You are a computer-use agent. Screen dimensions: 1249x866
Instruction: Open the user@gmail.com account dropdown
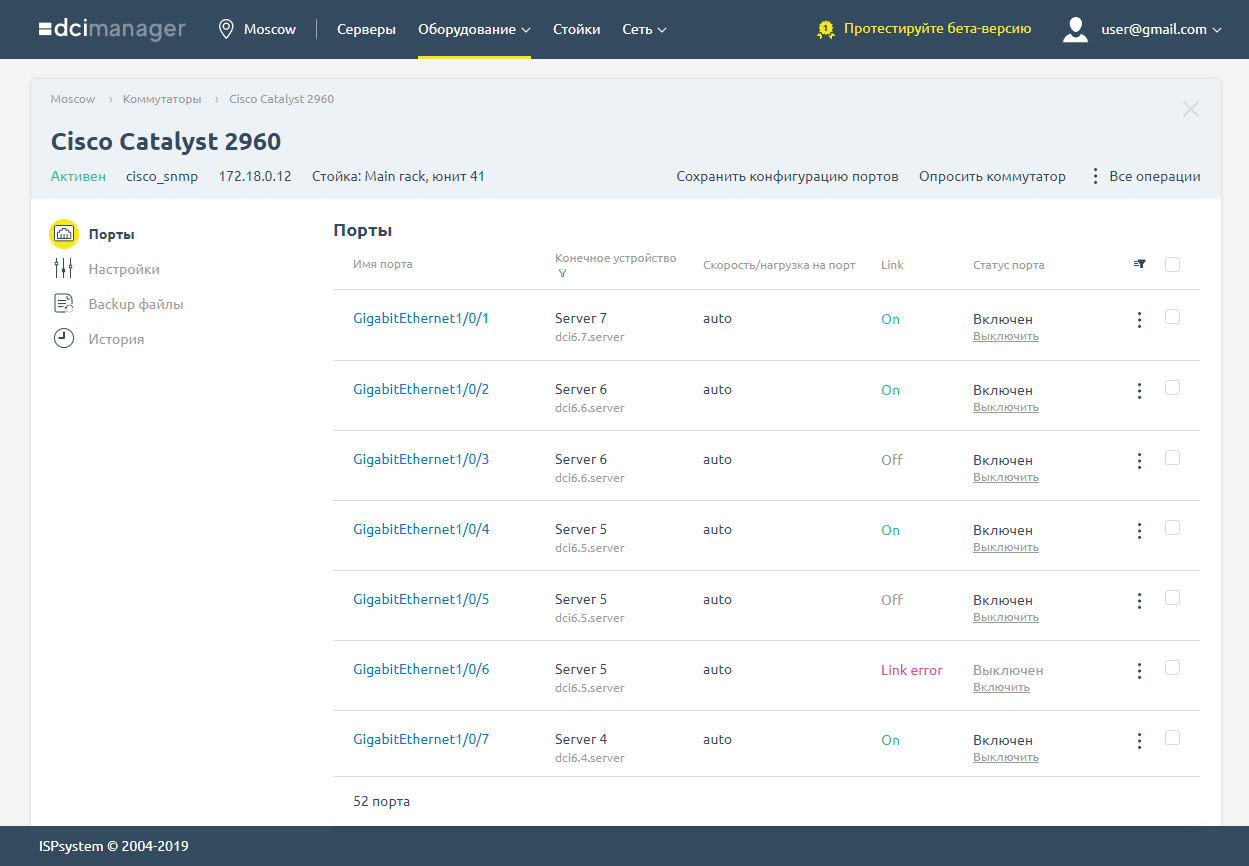[x=1161, y=29]
